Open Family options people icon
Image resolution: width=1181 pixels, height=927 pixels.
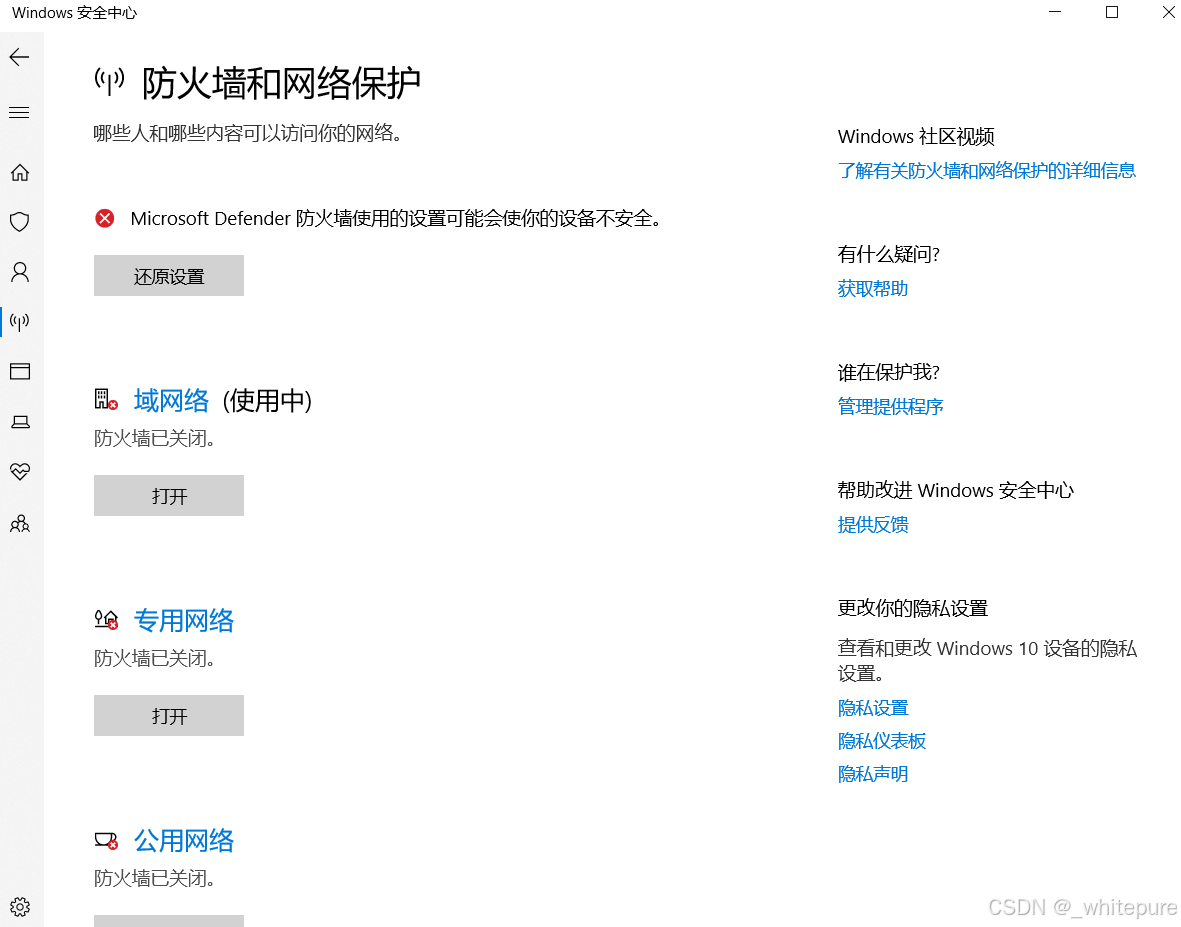point(20,523)
